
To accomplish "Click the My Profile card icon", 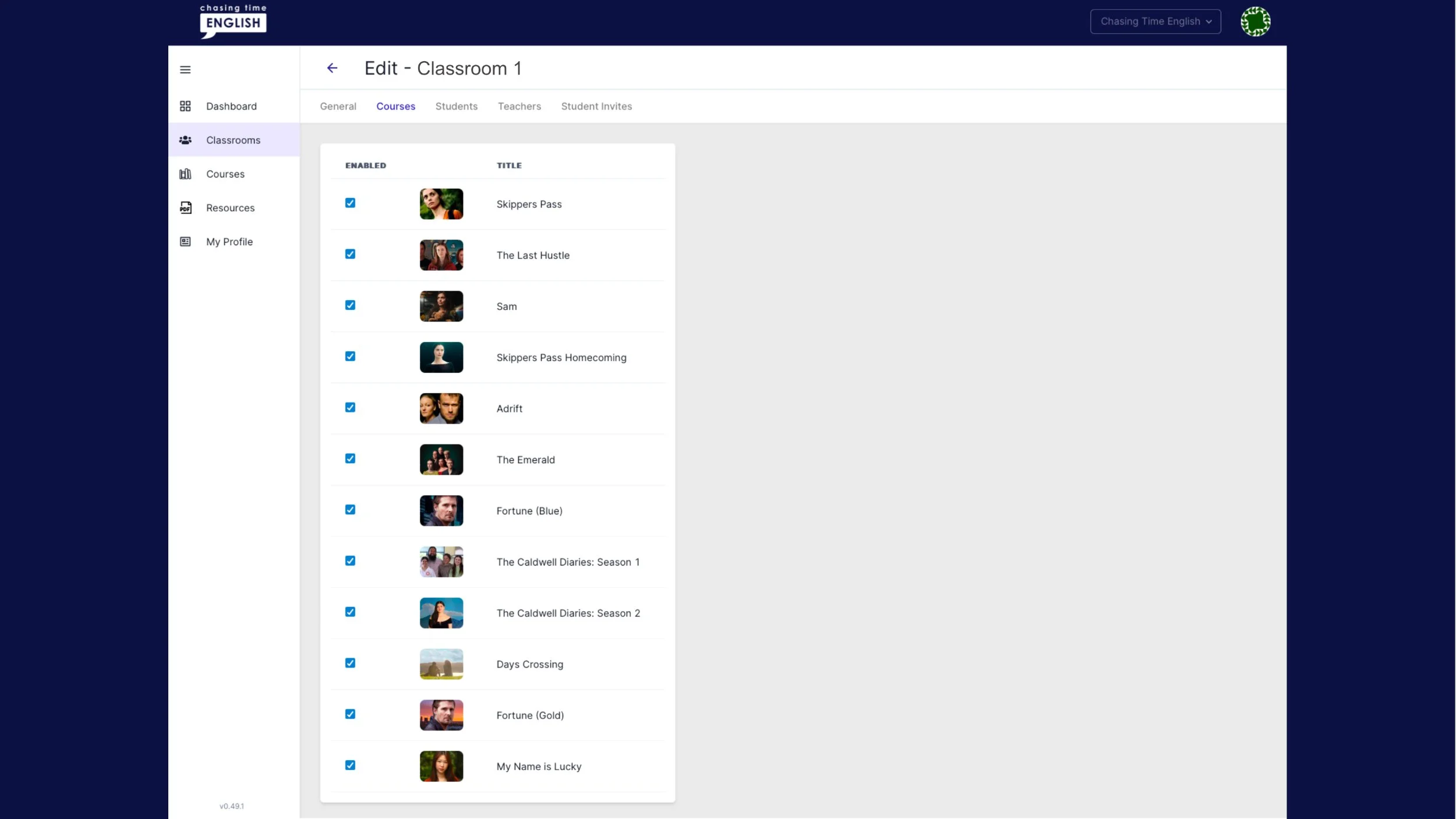I will [x=185, y=242].
